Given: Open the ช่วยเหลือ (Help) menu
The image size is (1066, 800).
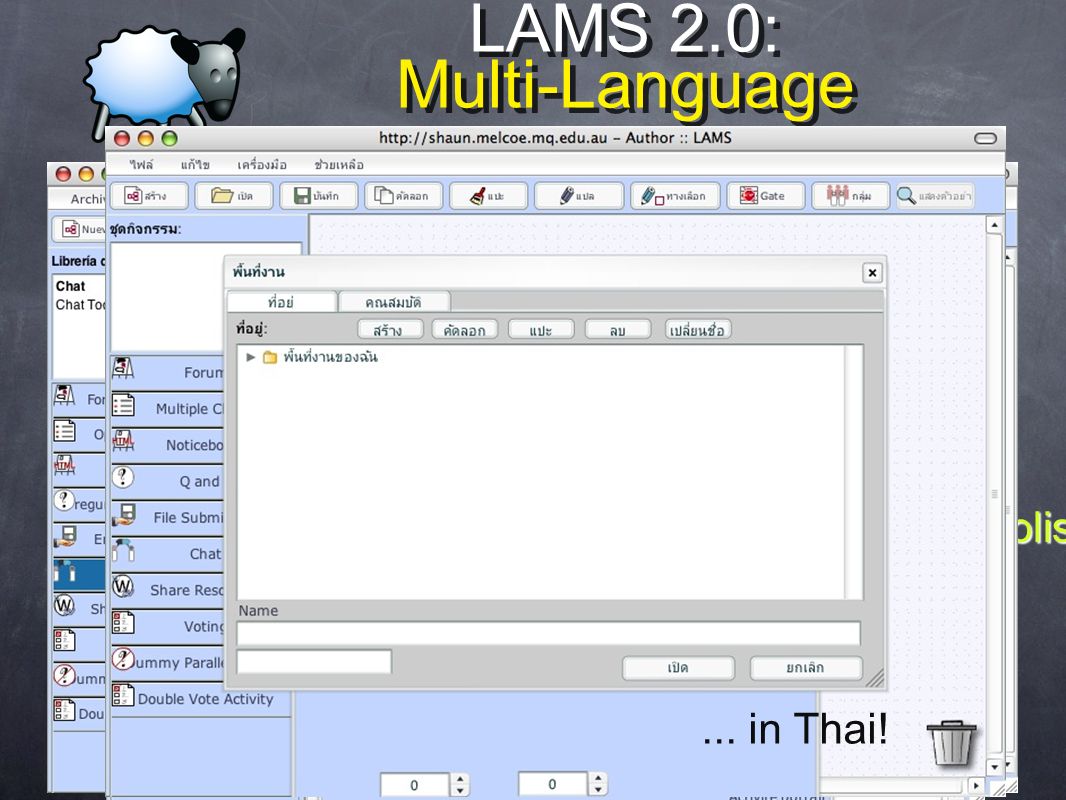Looking at the screenshot, I should coord(339,164).
